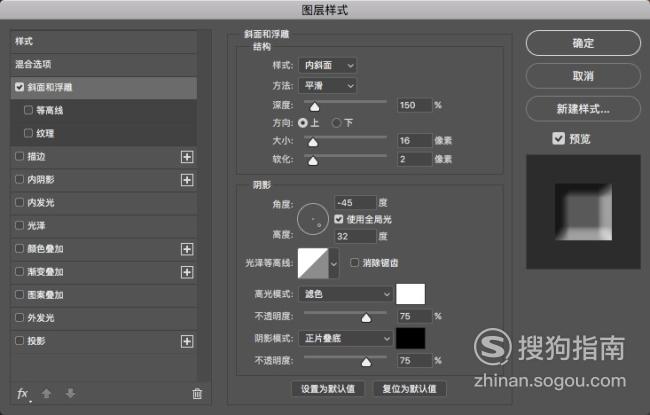Viewport: 650px width, 415px height.
Task: Confirm with the OK (确定) button
Action: tap(583, 43)
